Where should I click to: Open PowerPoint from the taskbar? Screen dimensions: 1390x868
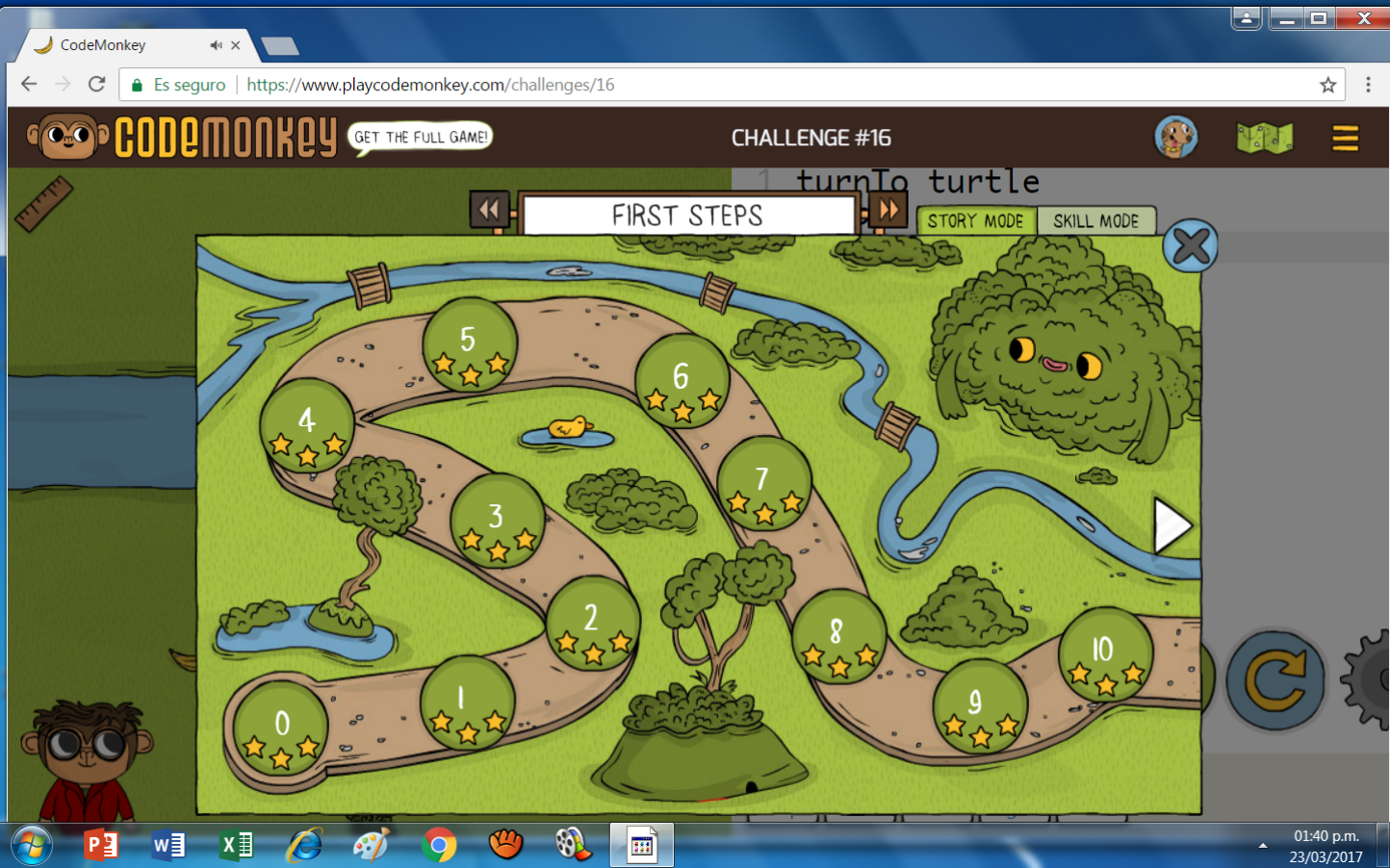coord(100,846)
